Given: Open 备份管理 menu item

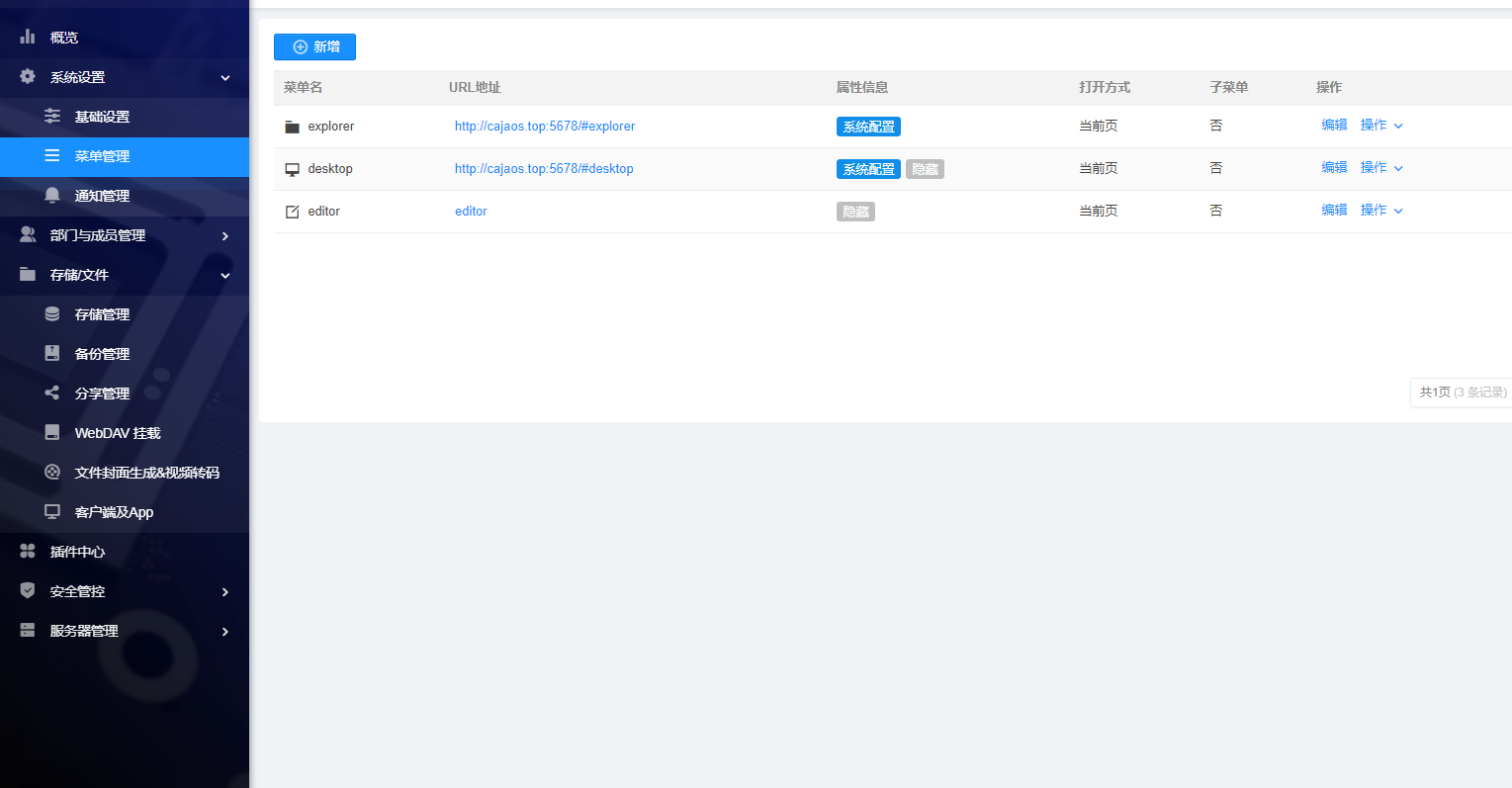Looking at the screenshot, I should [x=102, y=354].
